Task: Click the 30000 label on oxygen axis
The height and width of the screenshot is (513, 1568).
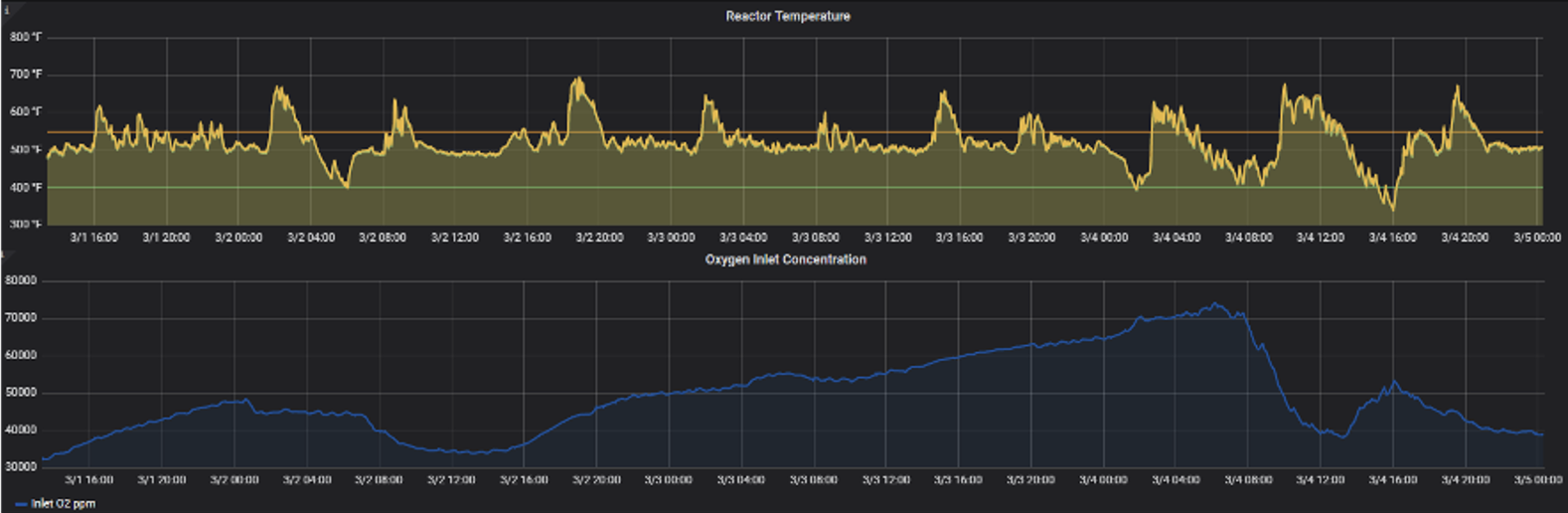Action: coord(21,467)
